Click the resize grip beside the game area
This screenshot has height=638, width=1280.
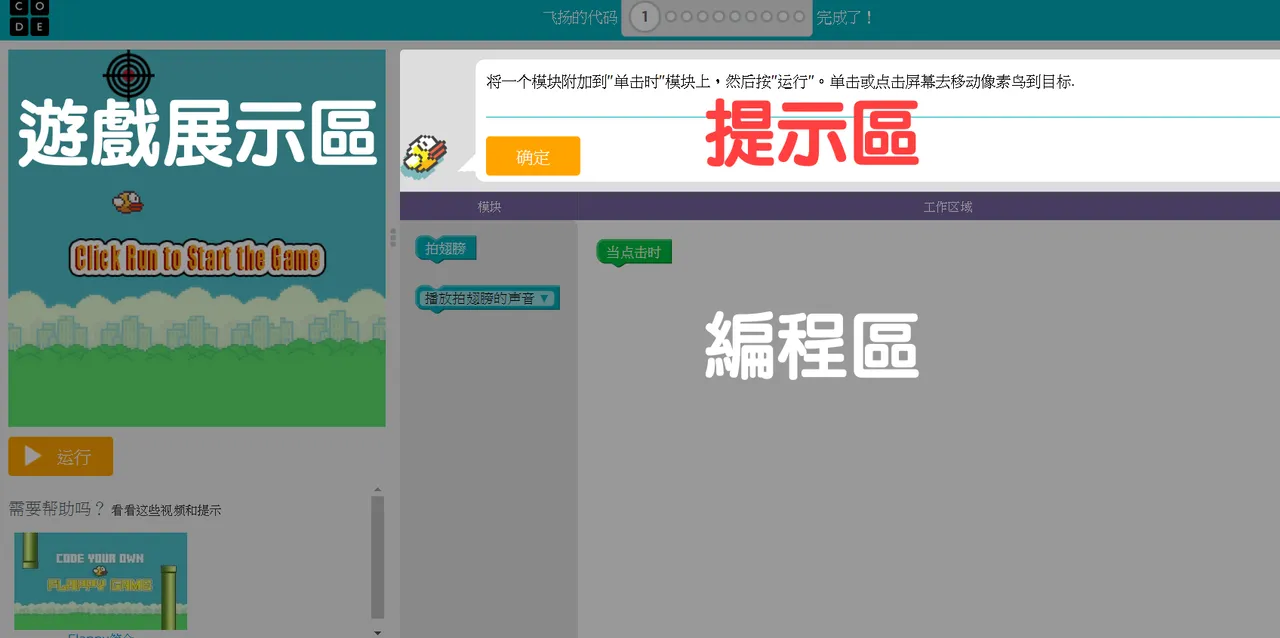click(393, 238)
